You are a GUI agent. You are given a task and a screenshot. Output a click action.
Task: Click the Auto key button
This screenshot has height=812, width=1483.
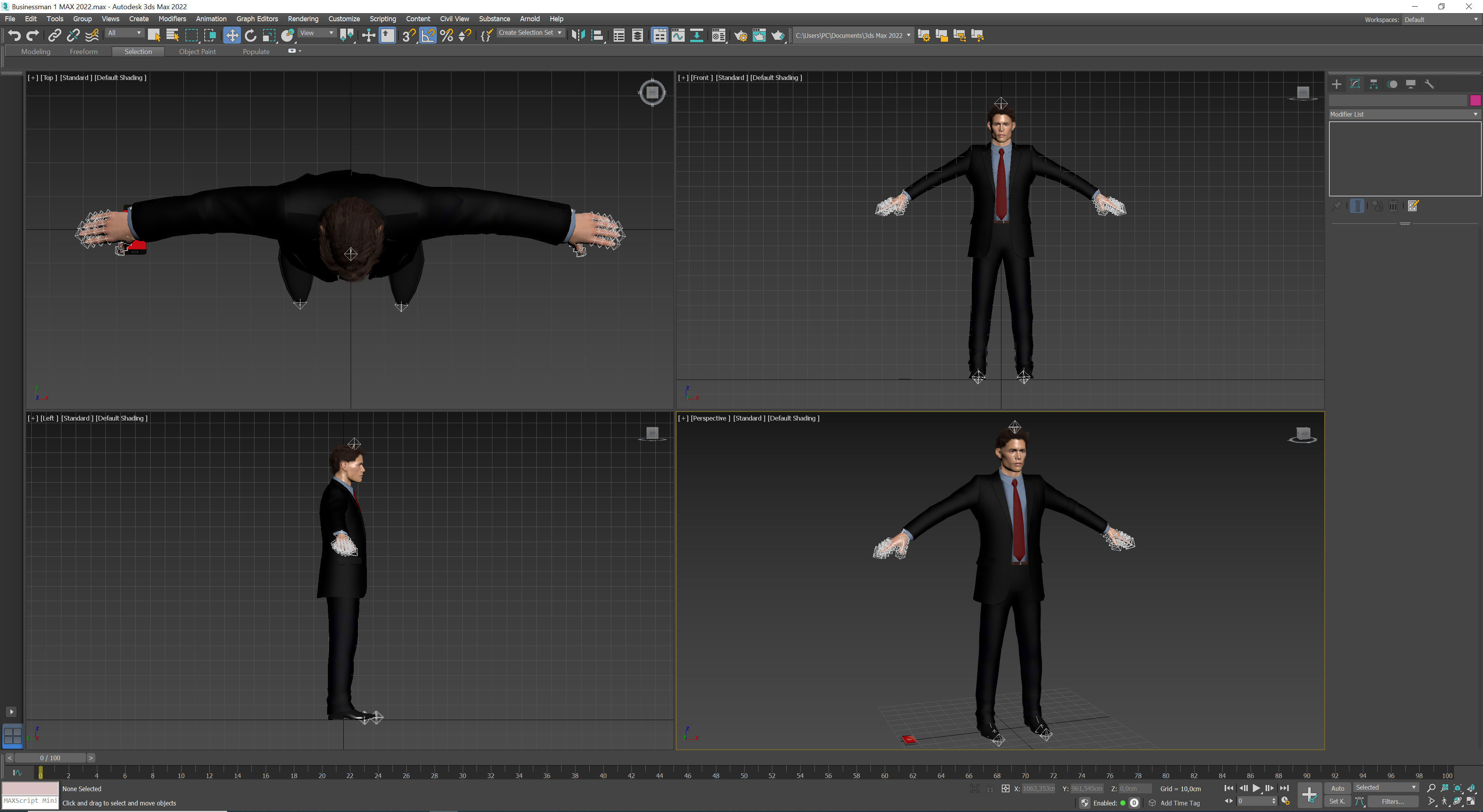1337,788
